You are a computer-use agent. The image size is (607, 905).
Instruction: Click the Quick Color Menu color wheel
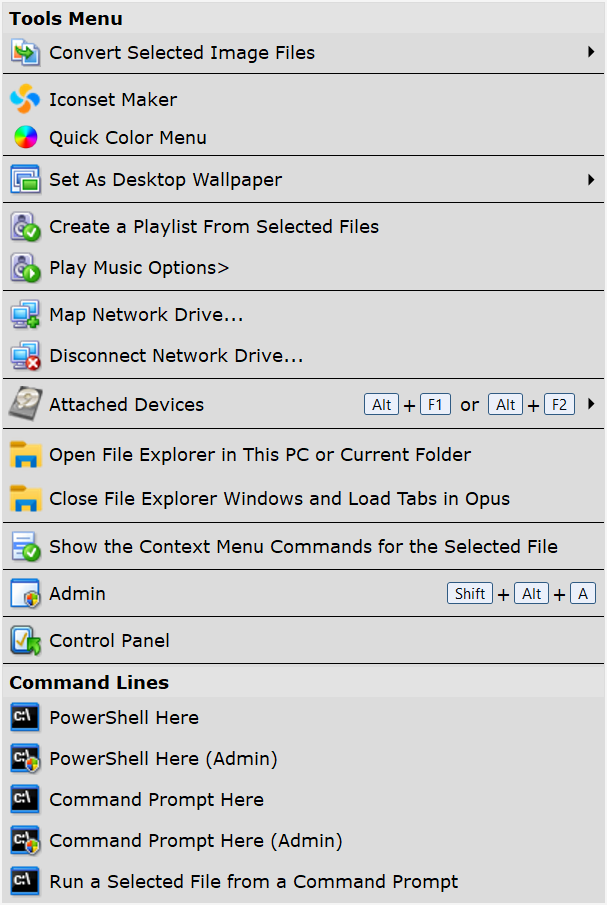(25, 138)
